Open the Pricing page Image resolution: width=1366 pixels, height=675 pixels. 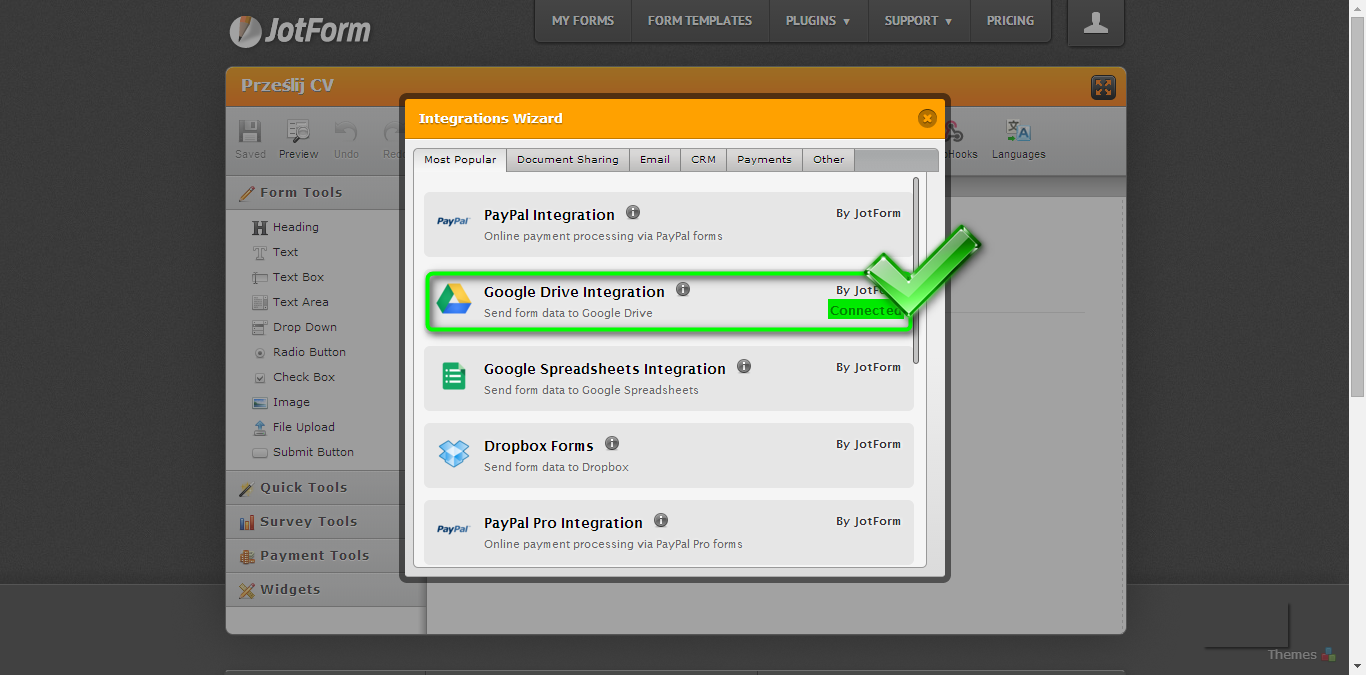point(1010,21)
